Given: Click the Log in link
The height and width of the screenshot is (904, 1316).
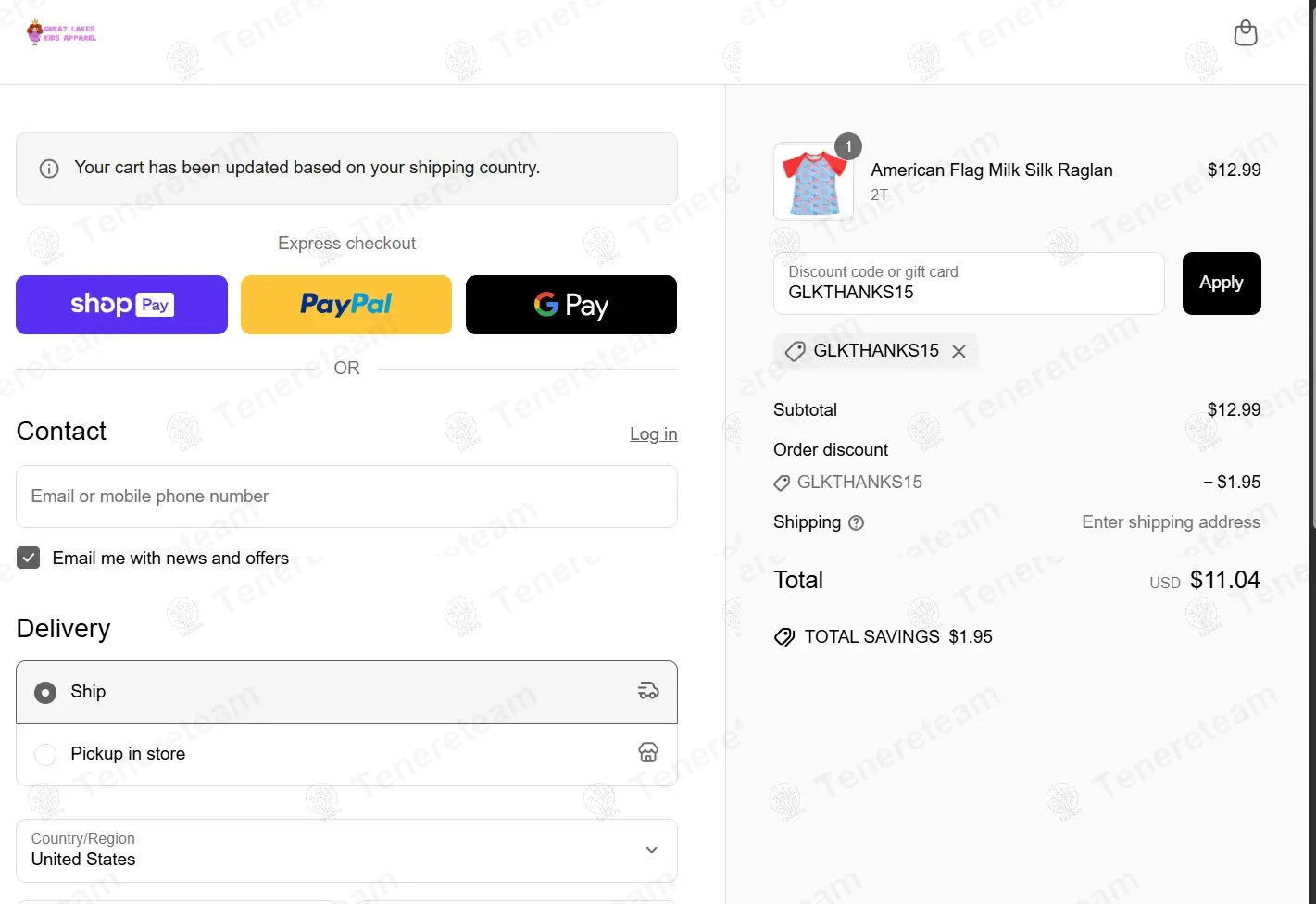Looking at the screenshot, I should (x=653, y=434).
